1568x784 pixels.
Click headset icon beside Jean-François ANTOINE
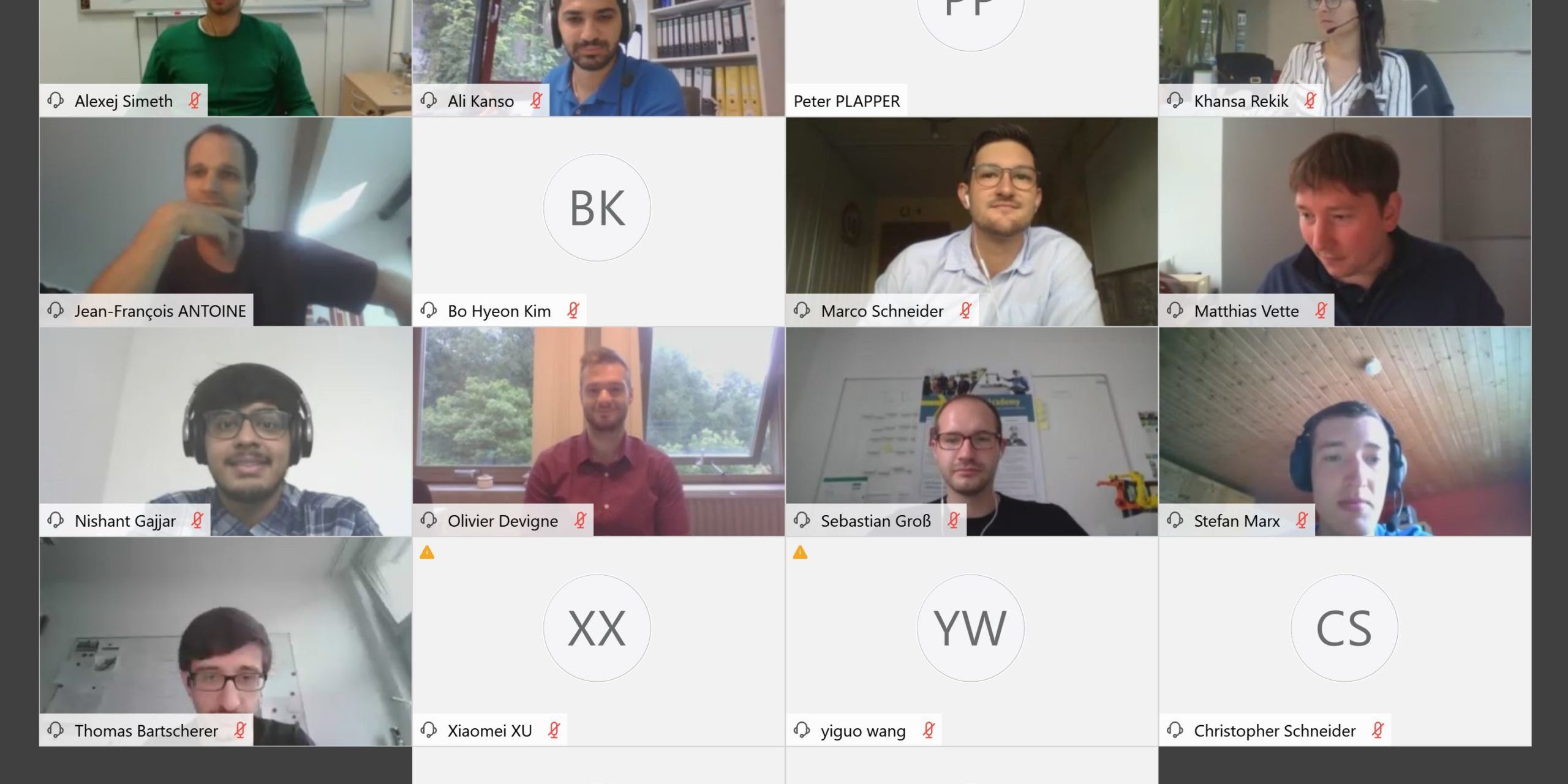pos(56,311)
